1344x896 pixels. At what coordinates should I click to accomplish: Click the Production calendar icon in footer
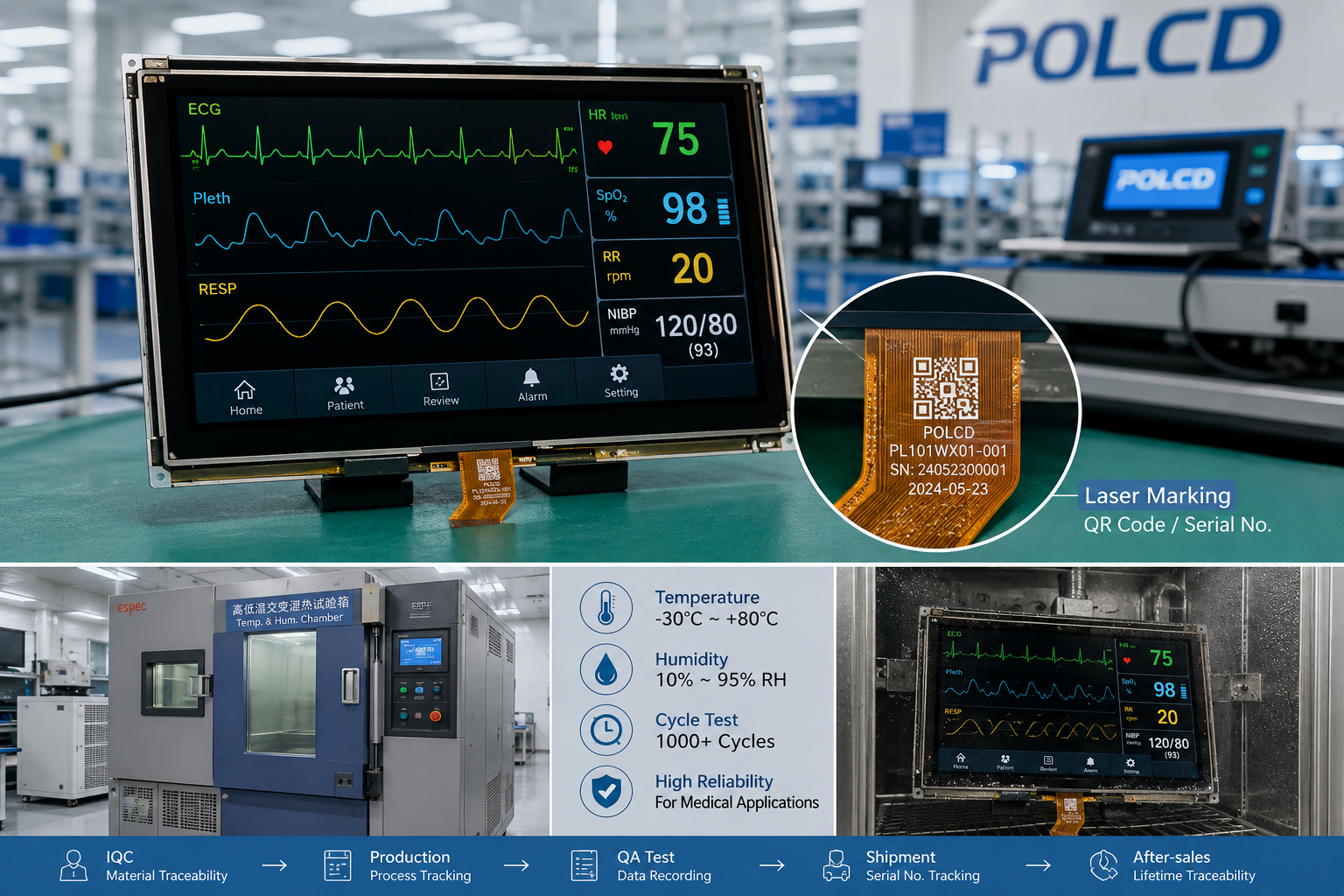point(337,865)
